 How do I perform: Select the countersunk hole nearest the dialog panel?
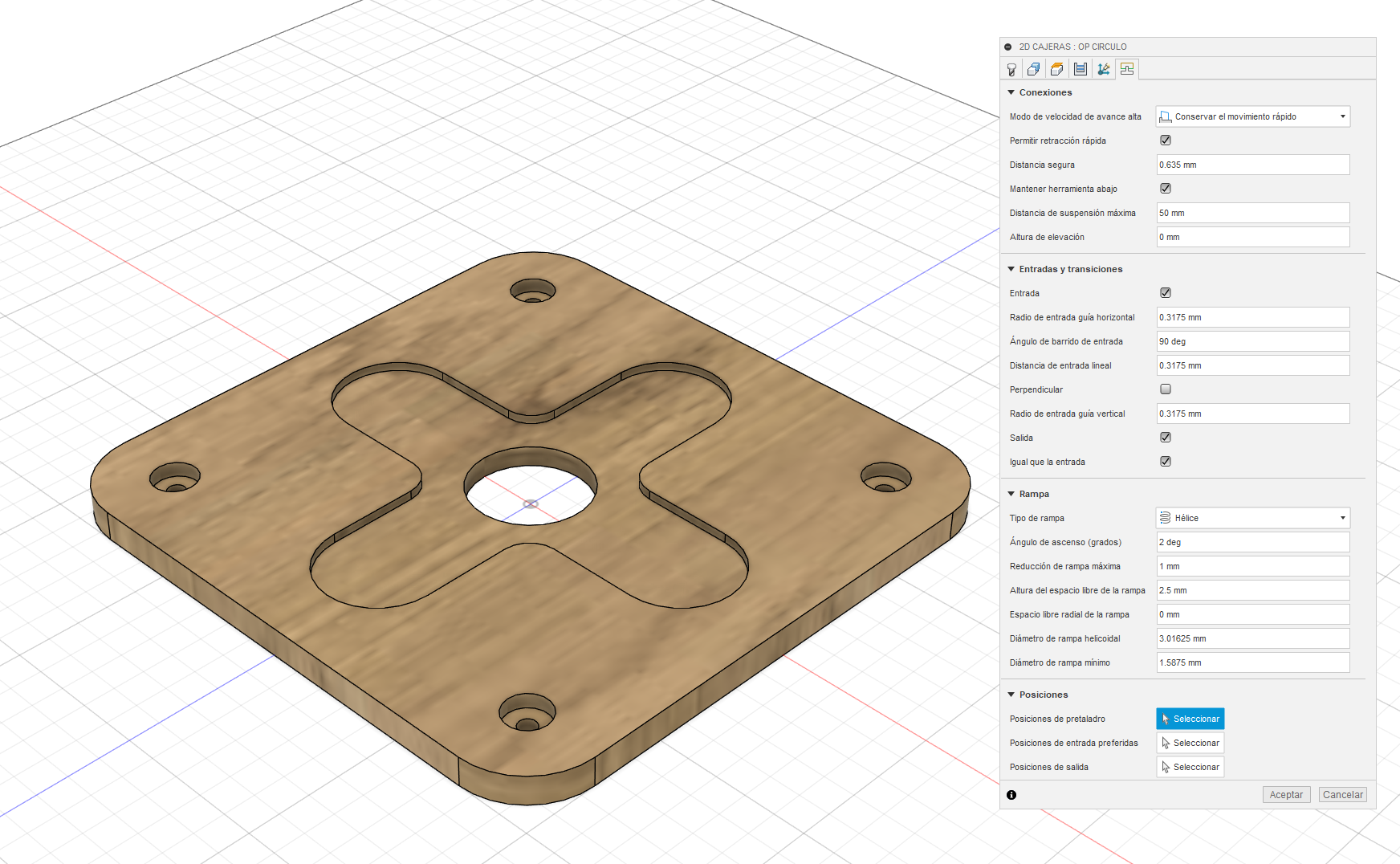pos(885,477)
